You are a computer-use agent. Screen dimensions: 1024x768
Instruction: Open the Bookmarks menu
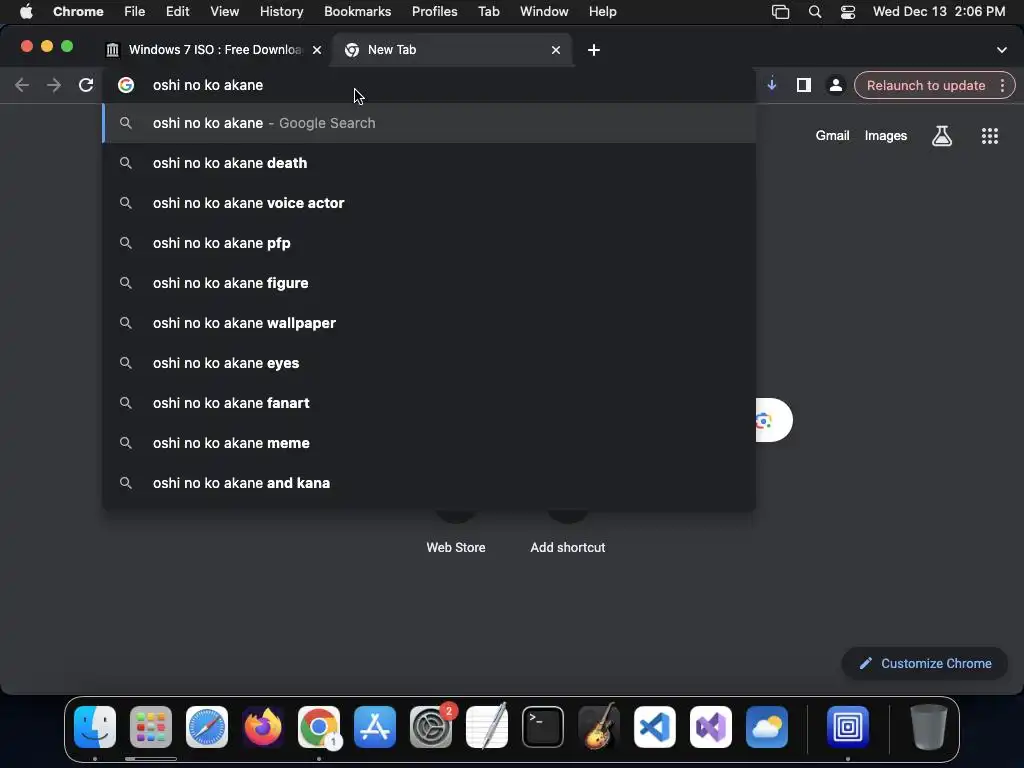coord(358,12)
